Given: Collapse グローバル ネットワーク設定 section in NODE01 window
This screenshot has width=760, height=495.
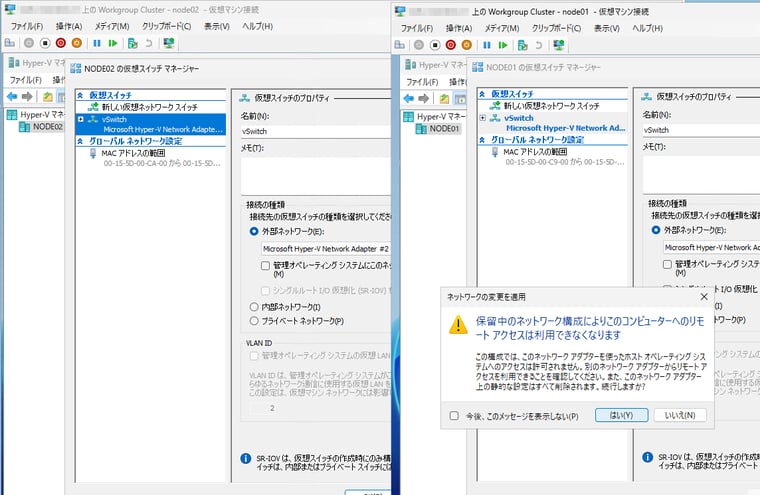Looking at the screenshot, I should (482, 140).
